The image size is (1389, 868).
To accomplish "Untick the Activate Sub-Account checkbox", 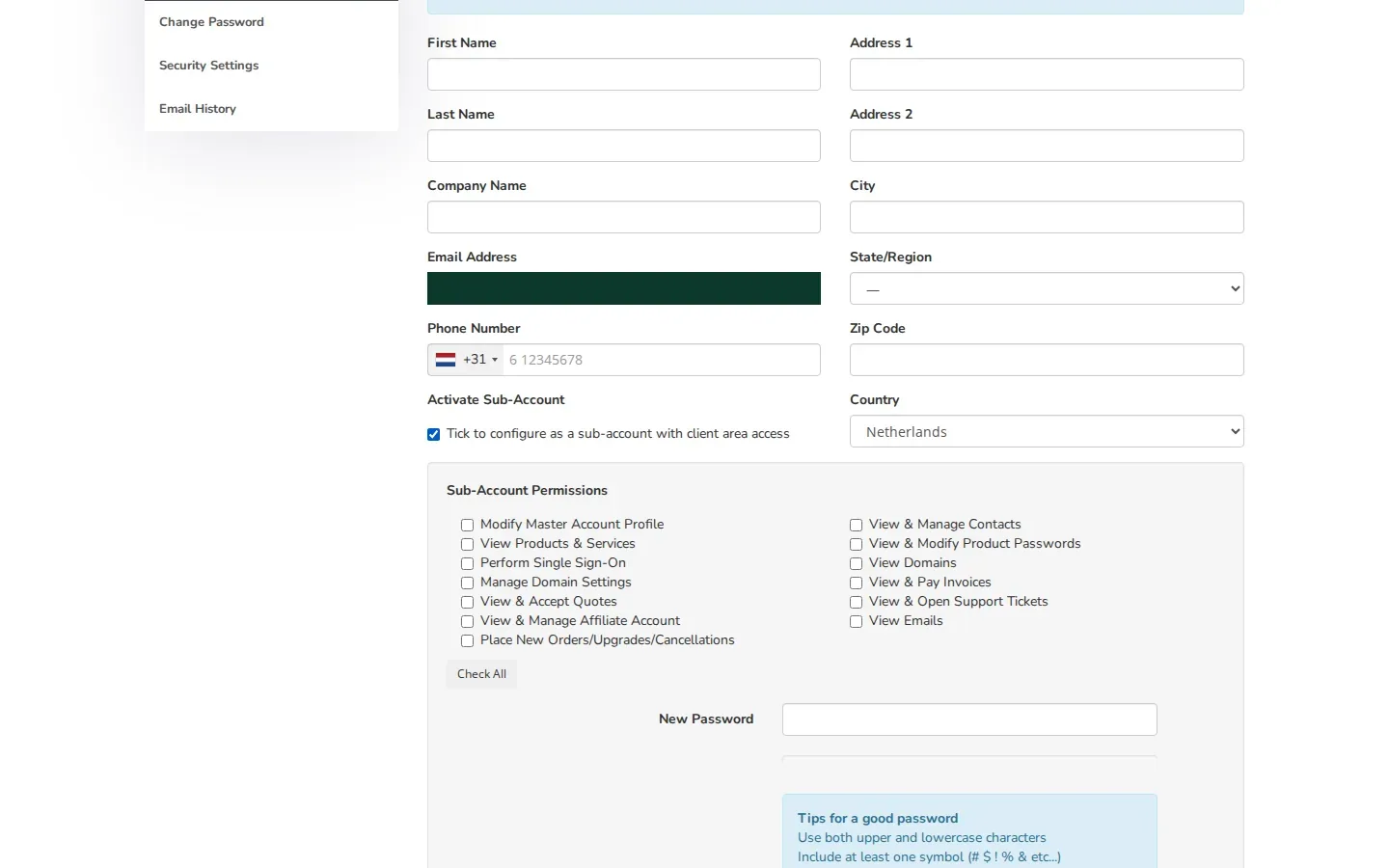I will (434, 434).
